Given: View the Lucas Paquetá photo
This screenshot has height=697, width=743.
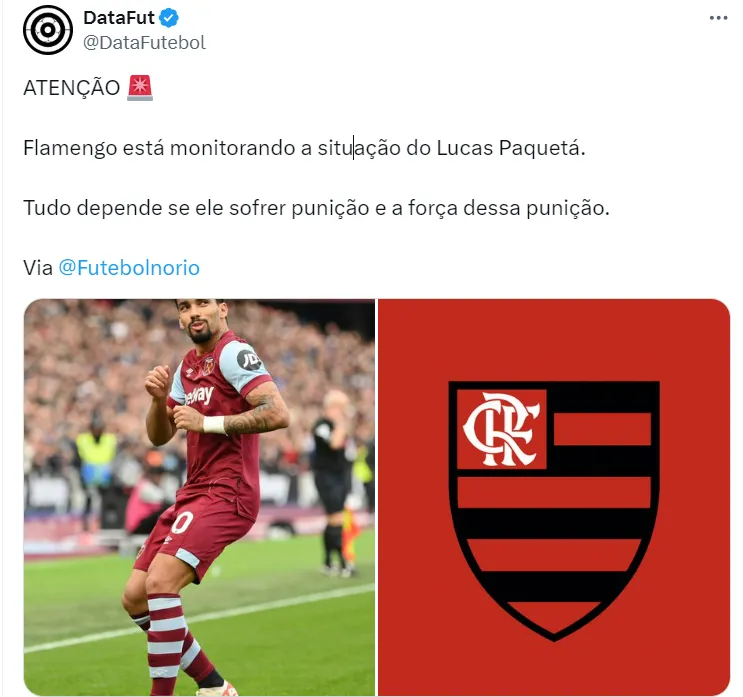Looking at the screenshot, I should click(199, 497).
